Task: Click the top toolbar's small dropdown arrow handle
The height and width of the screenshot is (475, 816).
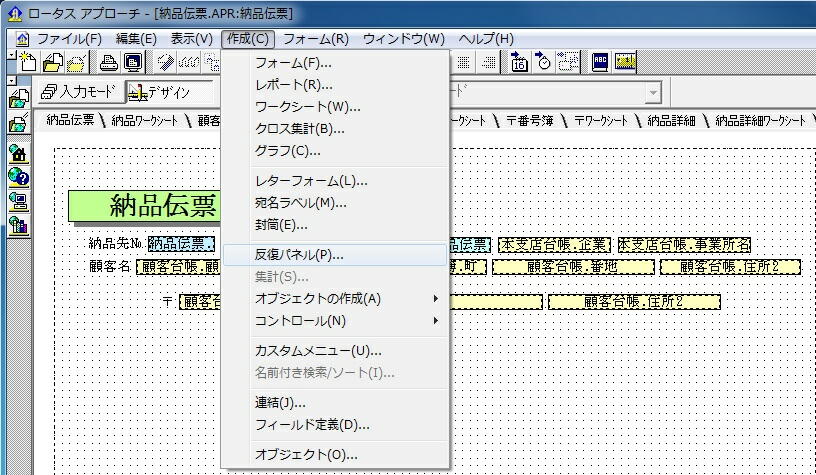Action: coord(12,54)
